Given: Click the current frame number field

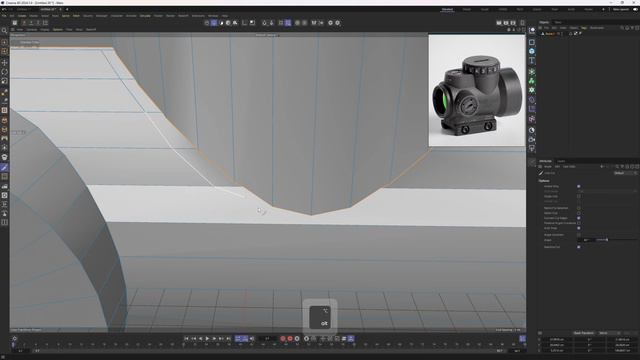Looking at the screenshot, I should click(267, 338).
